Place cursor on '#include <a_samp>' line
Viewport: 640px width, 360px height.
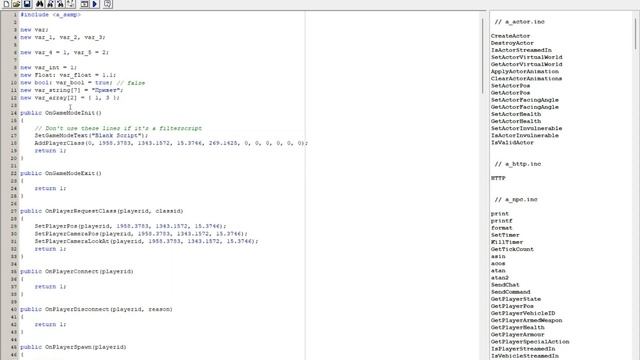click(51, 15)
